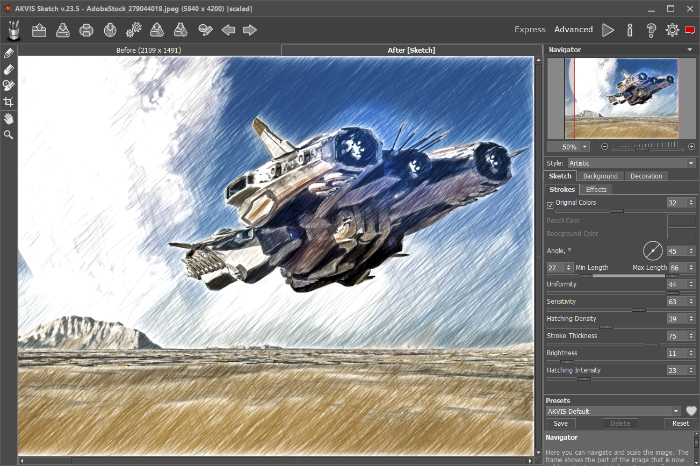Click the Print image icon
This screenshot has width=700, height=466.
tap(86, 30)
